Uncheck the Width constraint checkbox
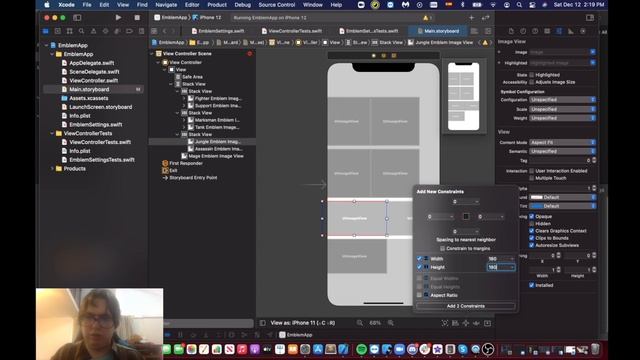The image size is (640, 360). 419,258
